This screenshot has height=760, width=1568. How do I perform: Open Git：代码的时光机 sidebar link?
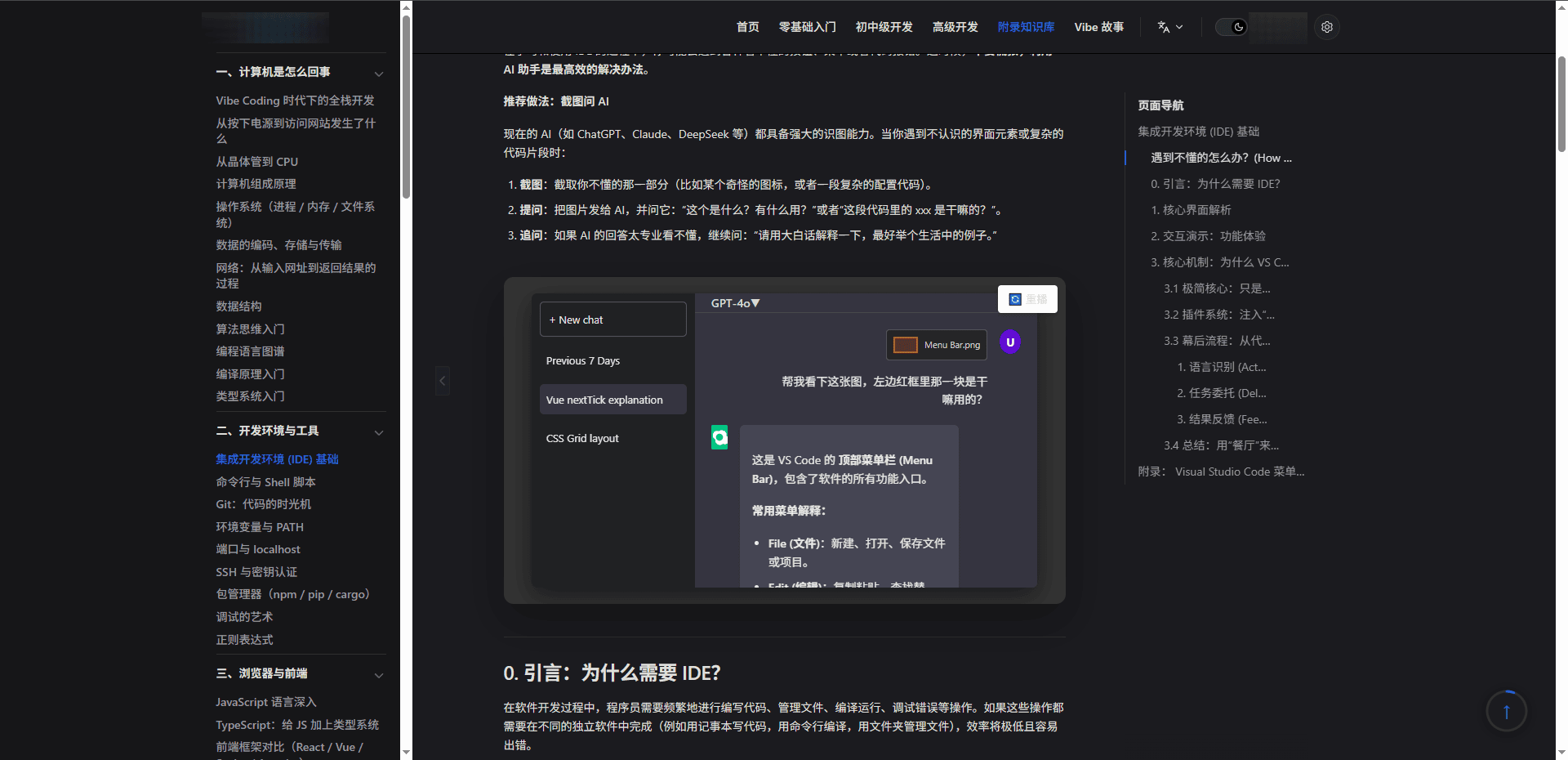coord(263,504)
